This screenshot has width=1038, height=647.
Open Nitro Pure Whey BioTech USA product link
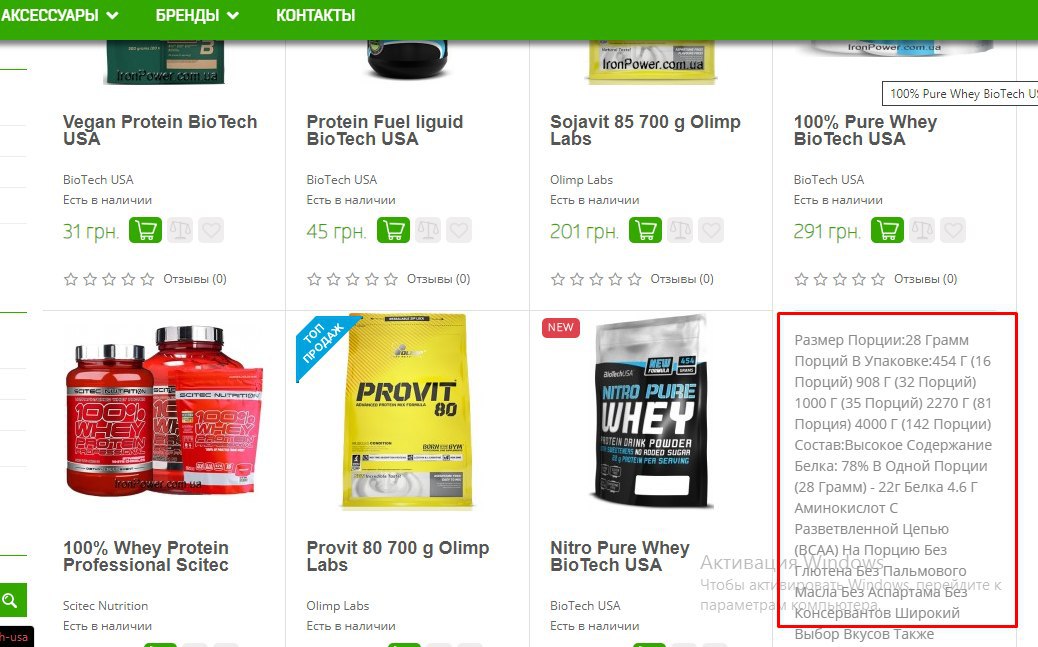point(620,556)
